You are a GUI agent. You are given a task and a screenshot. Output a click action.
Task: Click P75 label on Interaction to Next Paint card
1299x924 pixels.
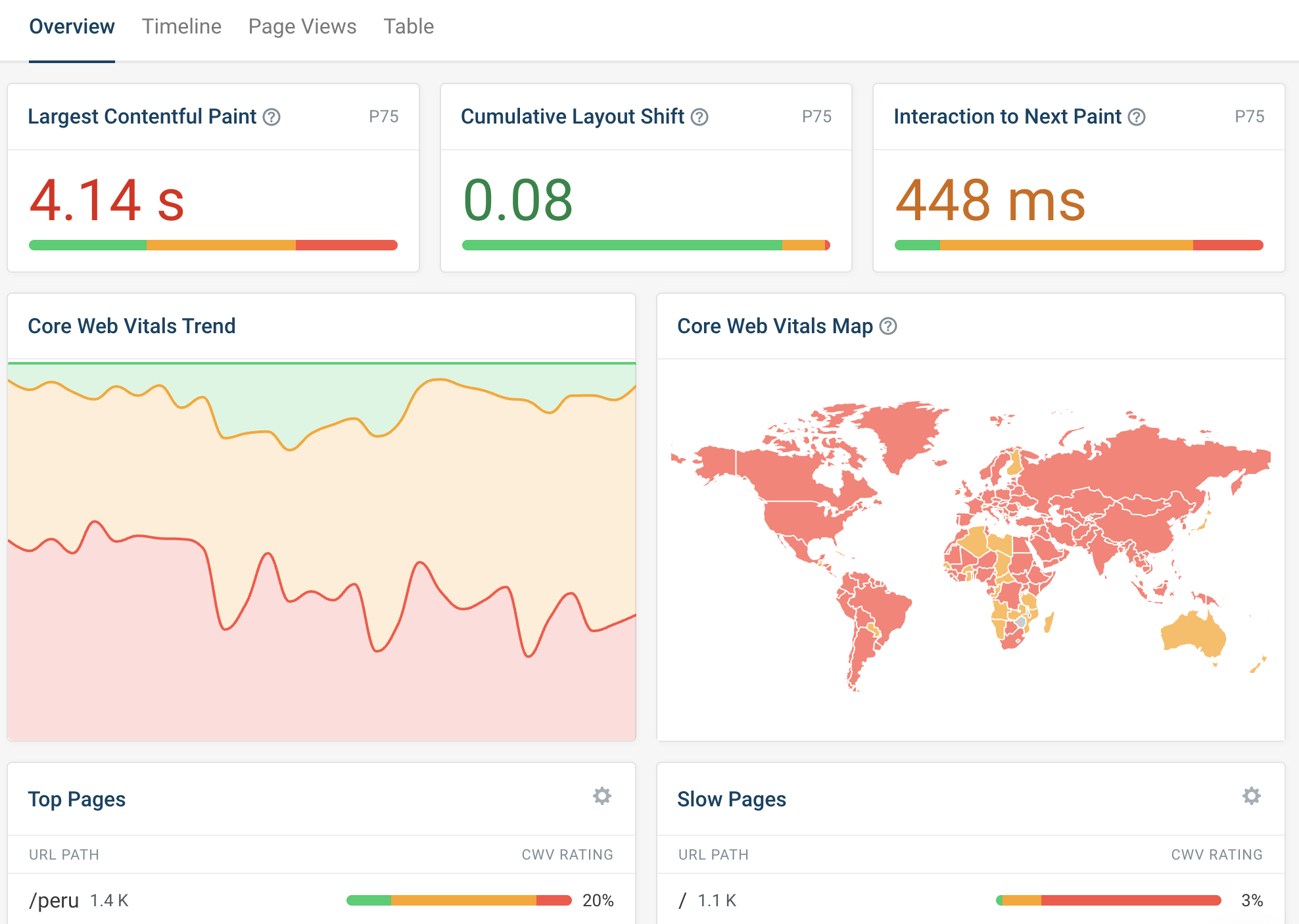[x=1250, y=117]
